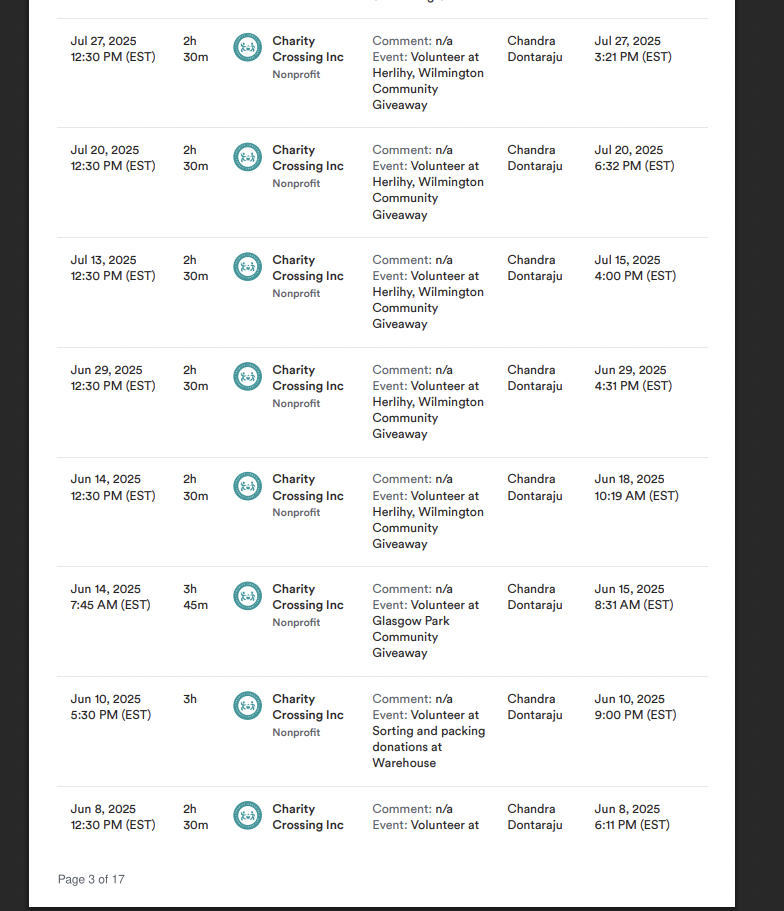Image resolution: width=784 pixels, height=911 pixels.
Task: Click the logo in the Glasgow Park giveaway row
Action: pos(247,595)
